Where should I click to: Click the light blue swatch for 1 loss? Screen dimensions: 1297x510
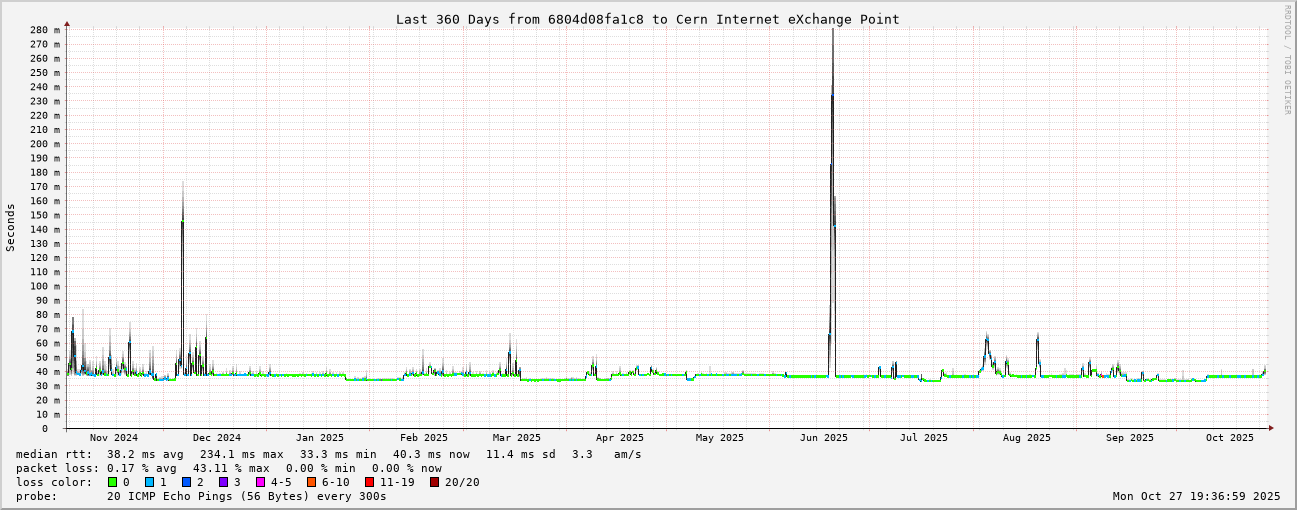pyautogui.click(x=149, y=482)
